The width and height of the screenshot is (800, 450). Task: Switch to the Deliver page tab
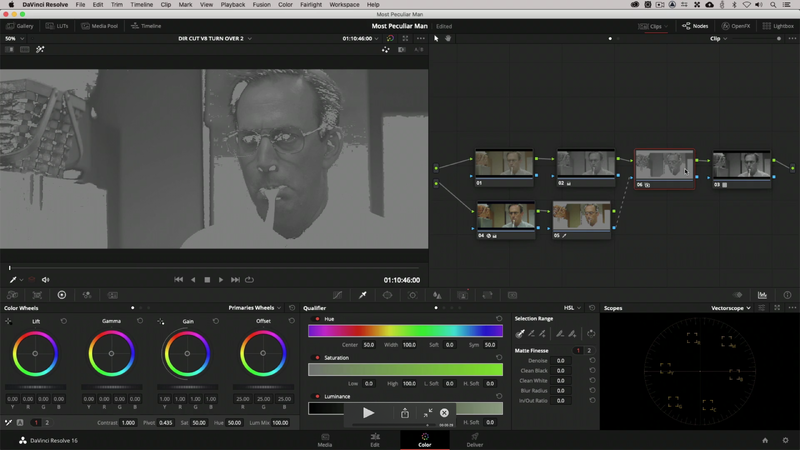tap(474, 439)
